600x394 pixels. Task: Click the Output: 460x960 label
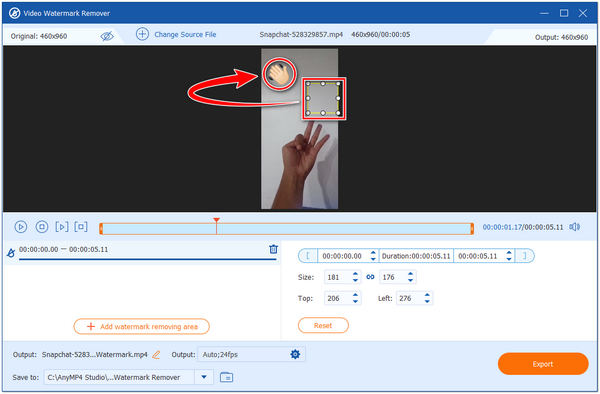tap(561, 37)
